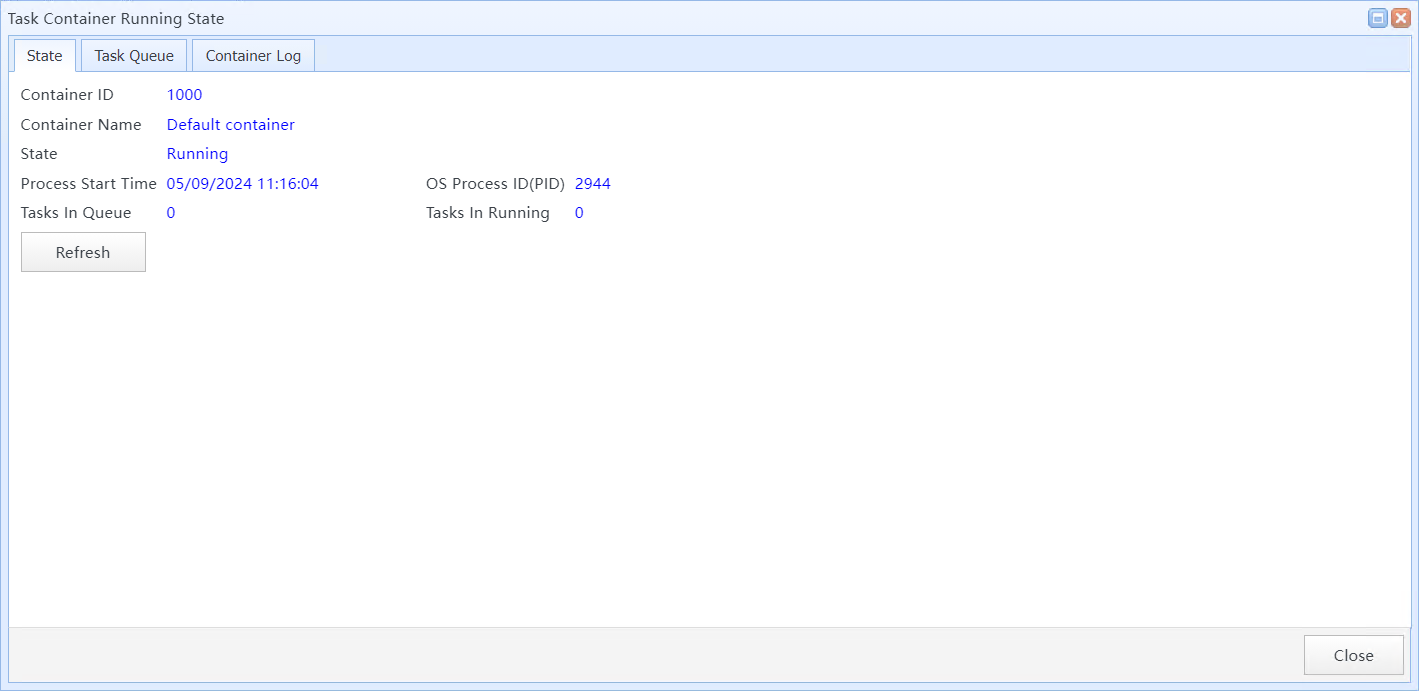Click the process start time 05/09/2024 11:16:04
Screen dimensions: 1419x691
click(x=242, y=184)
